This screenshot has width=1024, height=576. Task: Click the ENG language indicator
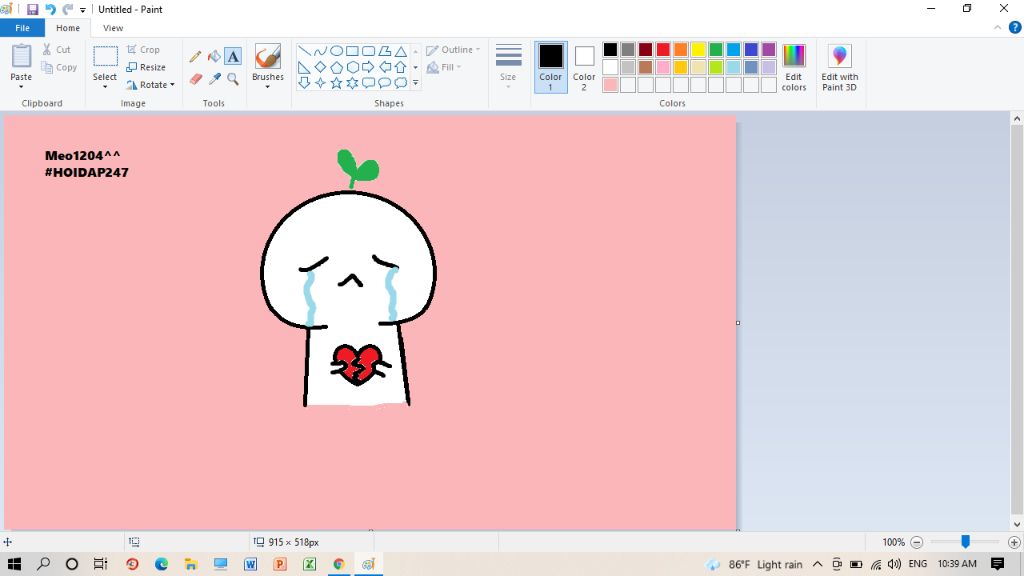(918, 564)
